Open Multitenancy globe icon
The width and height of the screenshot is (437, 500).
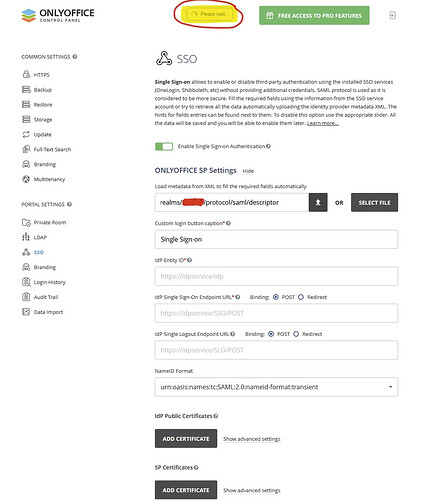[x=26, y=179]
